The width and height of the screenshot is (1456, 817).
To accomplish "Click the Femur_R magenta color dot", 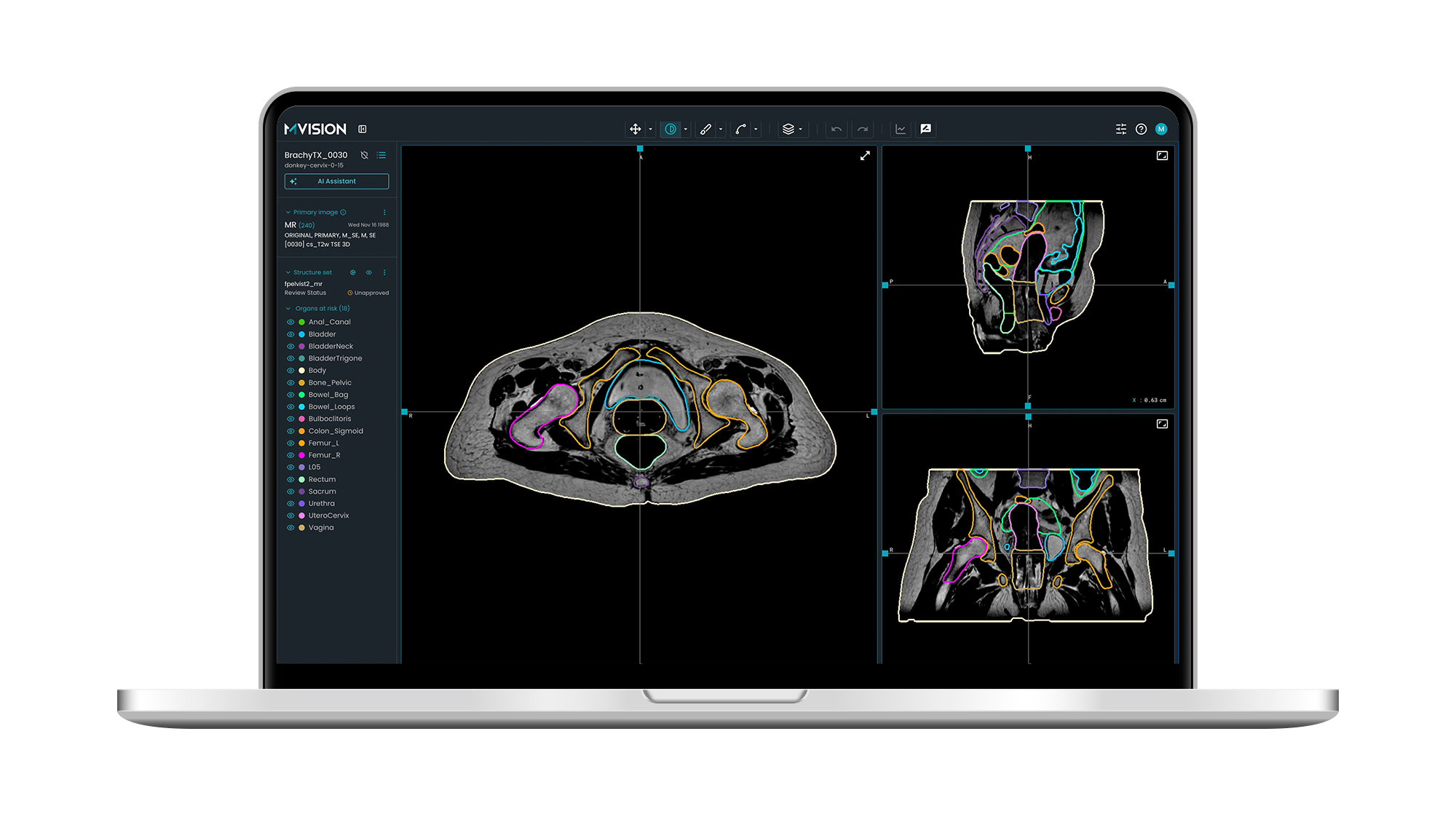I will pos(301,455).
